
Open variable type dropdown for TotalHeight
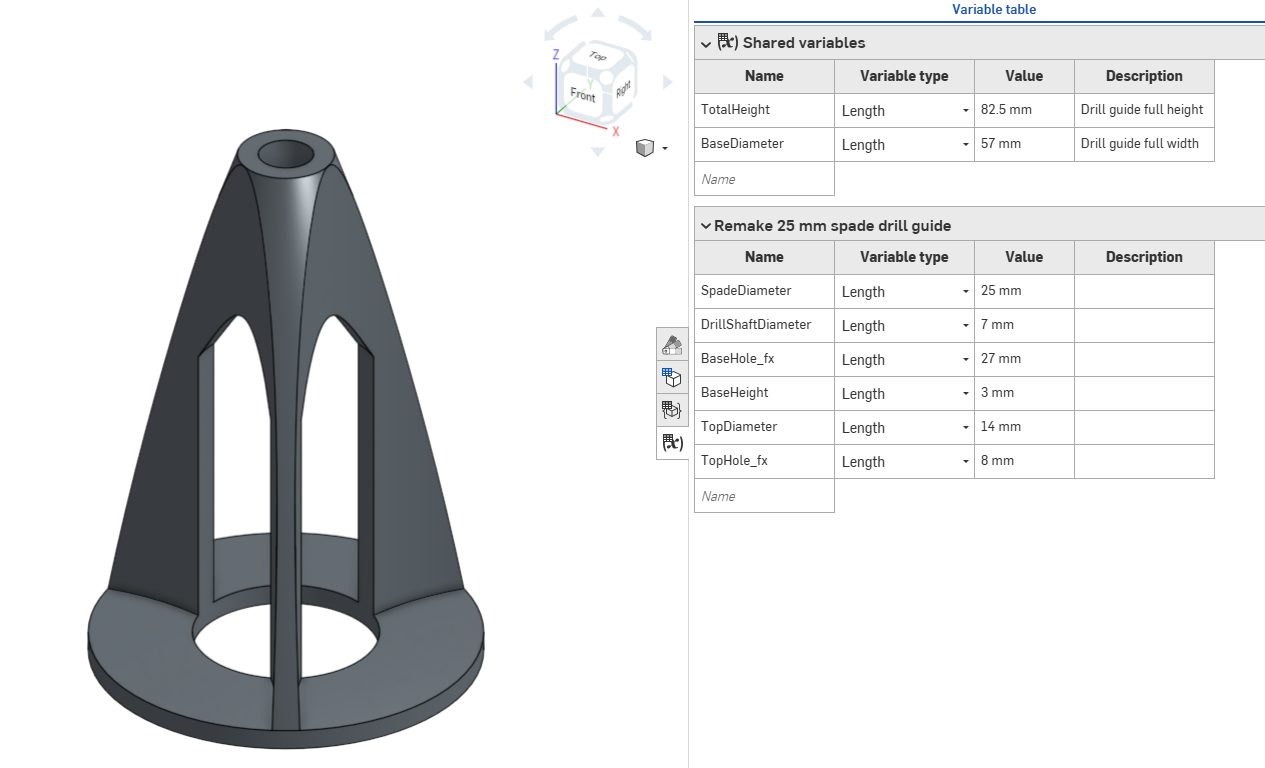[904, 111]
